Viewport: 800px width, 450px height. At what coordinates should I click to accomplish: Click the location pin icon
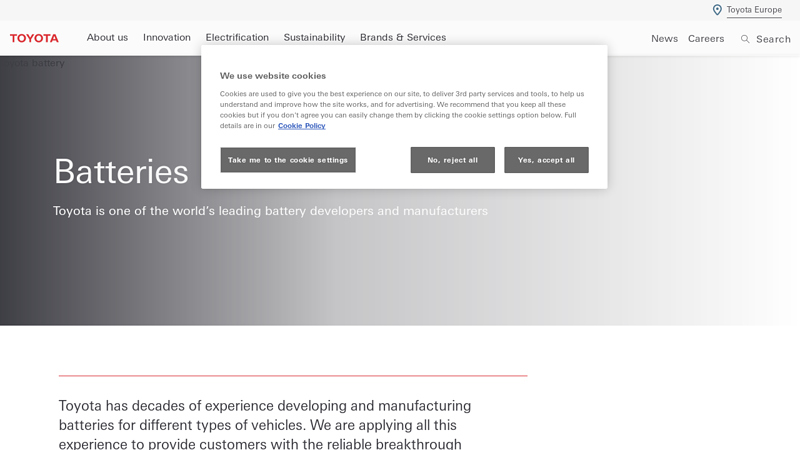tap(717, 10)
